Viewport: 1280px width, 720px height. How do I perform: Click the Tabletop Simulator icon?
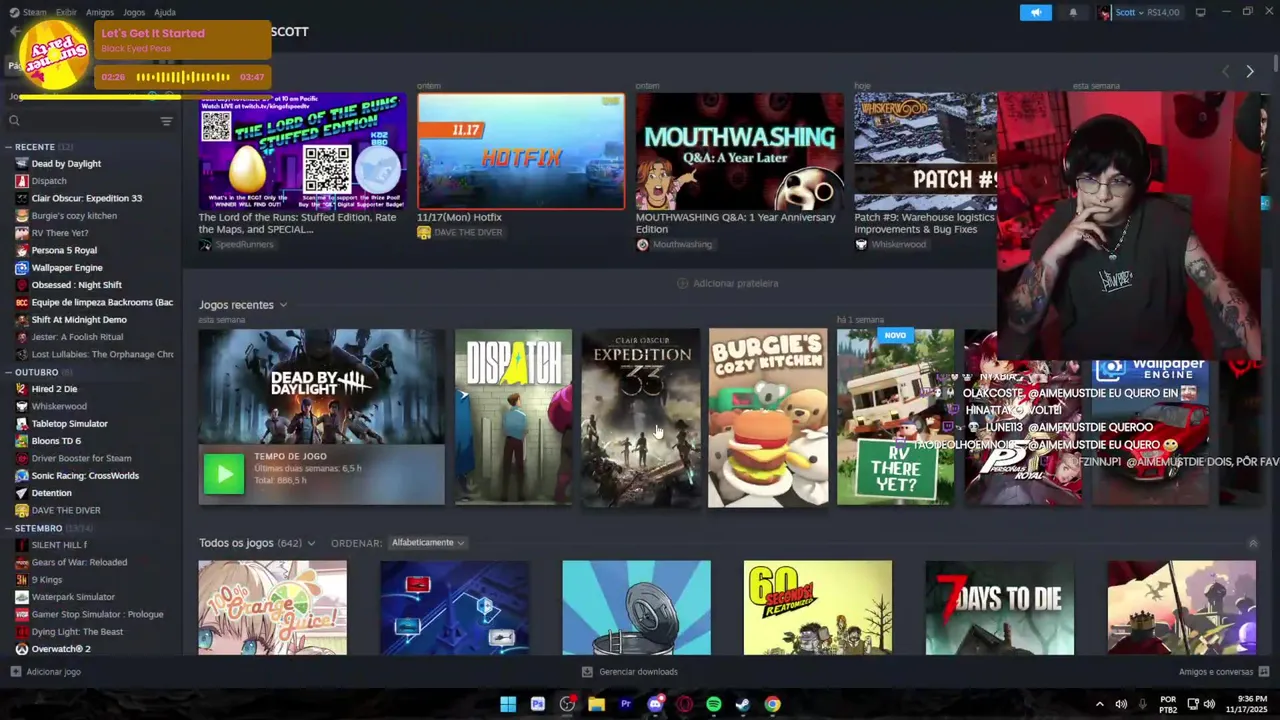point(22,424)
